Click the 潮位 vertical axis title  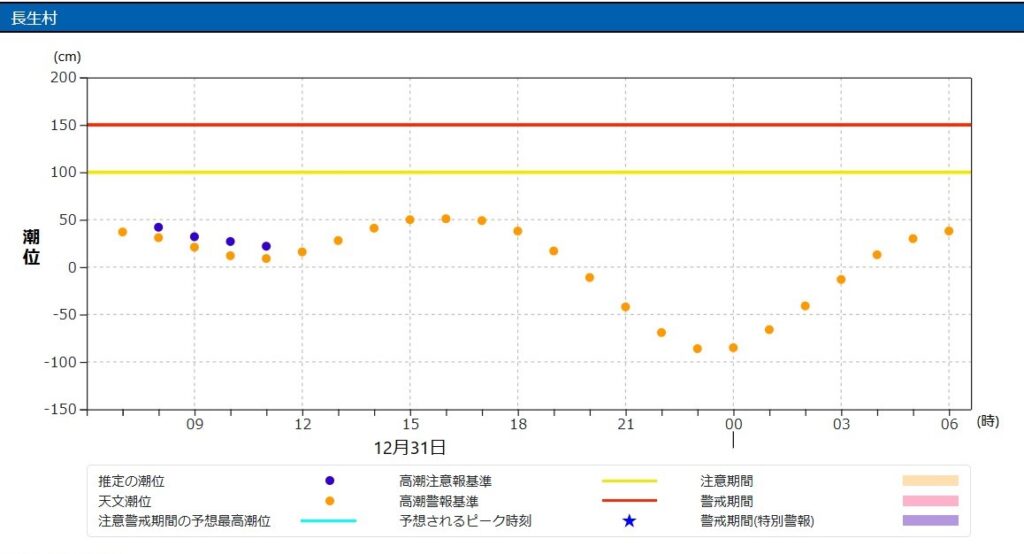tap(31, 247)
